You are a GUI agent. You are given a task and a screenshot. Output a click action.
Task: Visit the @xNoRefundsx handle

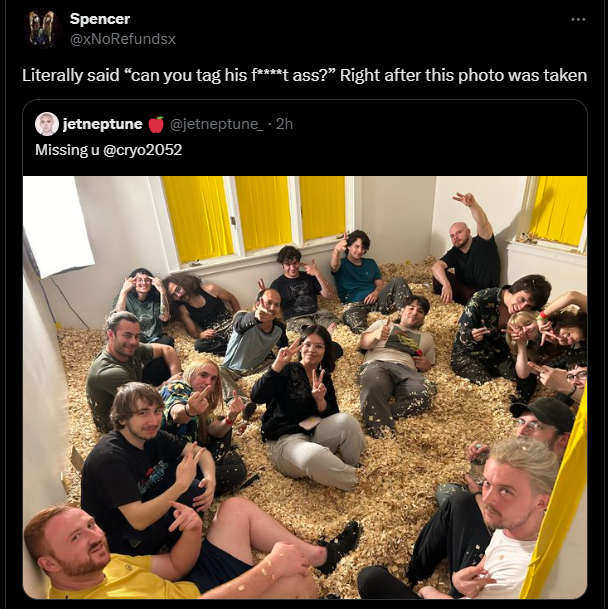tap(123, 39)
